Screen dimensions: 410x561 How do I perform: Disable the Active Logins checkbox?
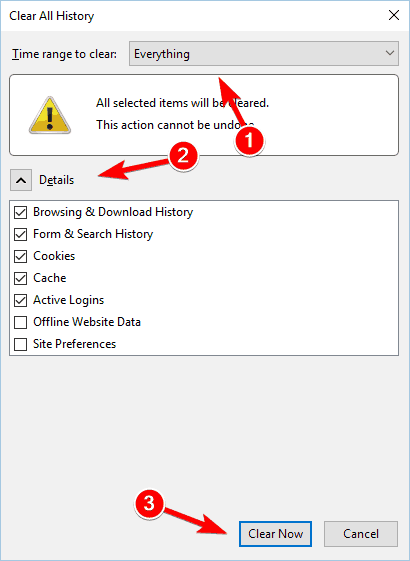pos(20,300)
